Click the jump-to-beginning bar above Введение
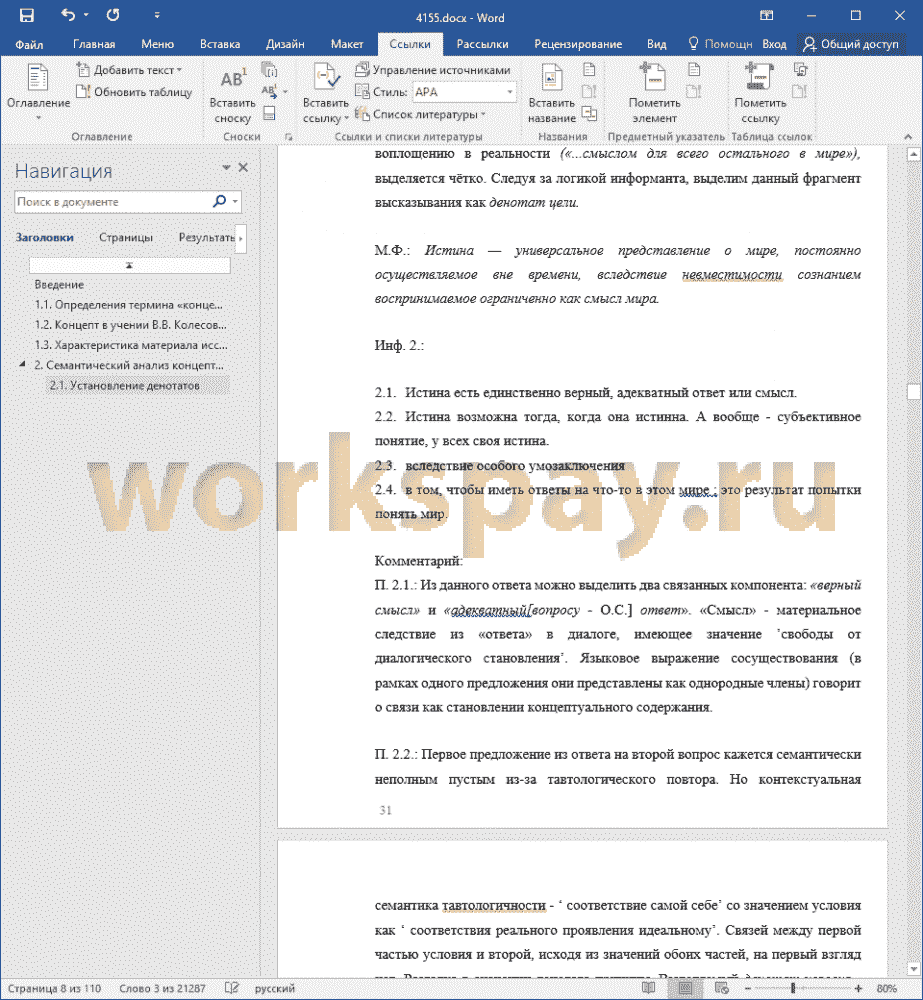923x1000 pixels. pos(129,265)
